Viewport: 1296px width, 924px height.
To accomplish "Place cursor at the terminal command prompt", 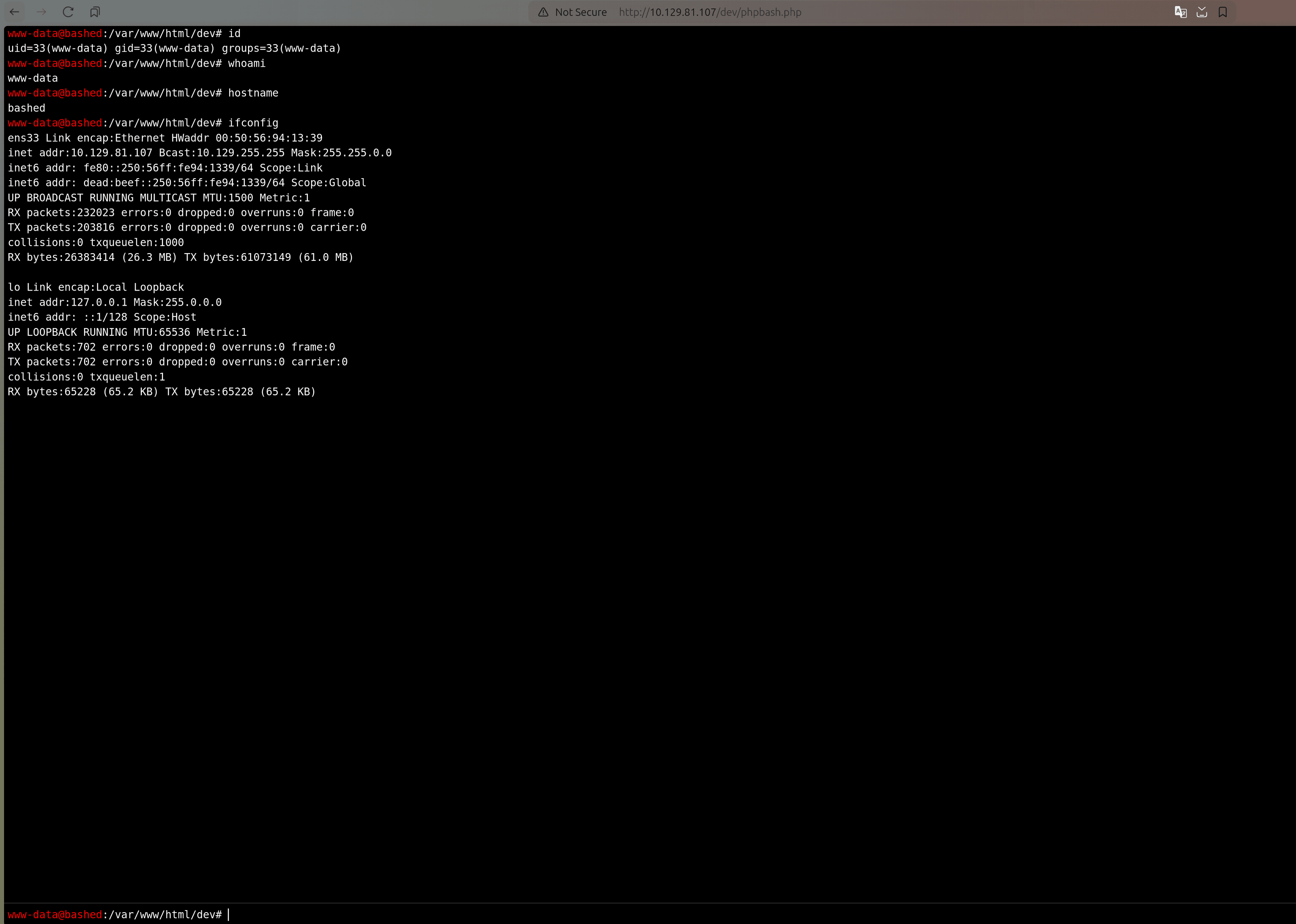I will [230, 914].
